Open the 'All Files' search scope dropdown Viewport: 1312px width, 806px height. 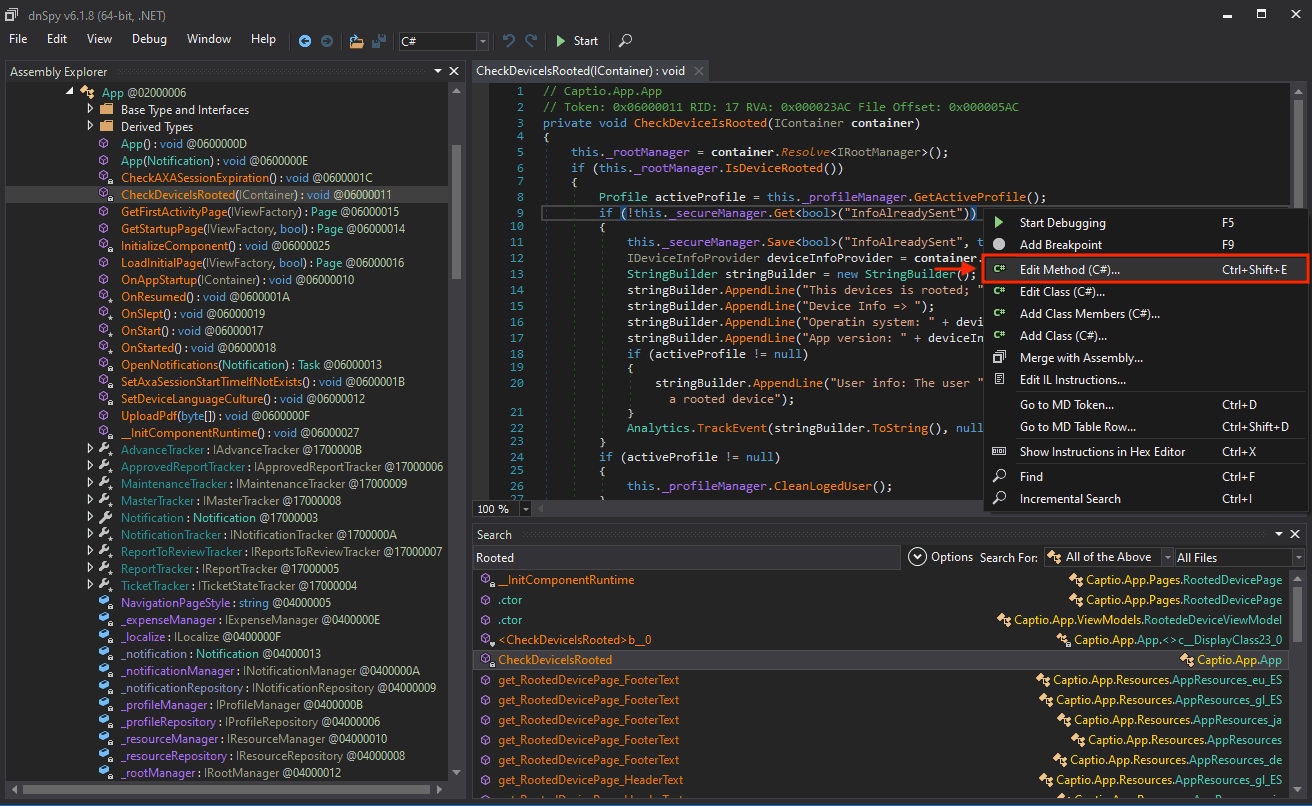pos(1298,557)
